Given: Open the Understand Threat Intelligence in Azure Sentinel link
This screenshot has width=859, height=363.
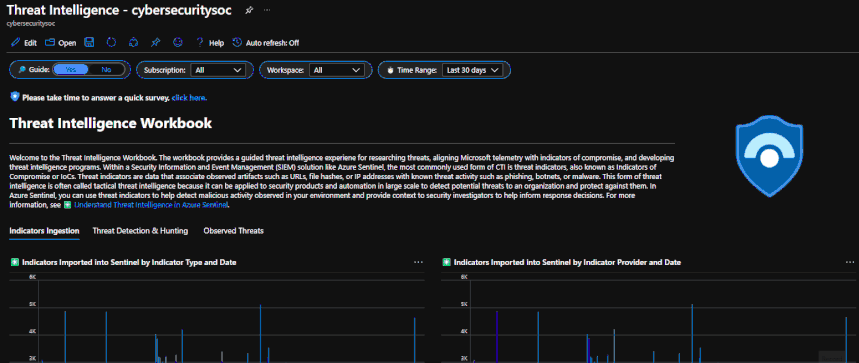Looking at the screenshot, I should [152, 205].
